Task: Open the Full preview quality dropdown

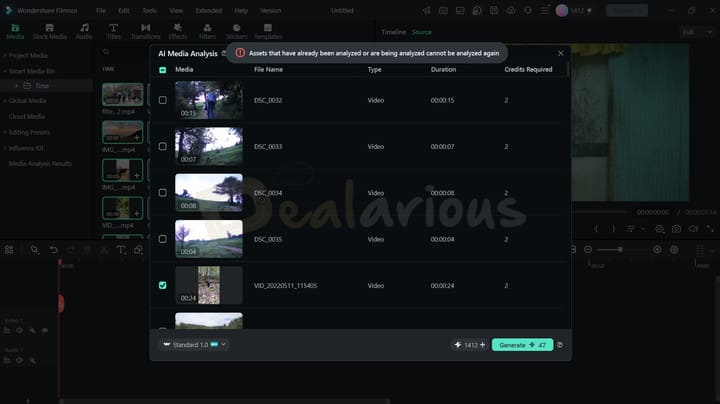Action: (x=697, y=32)
